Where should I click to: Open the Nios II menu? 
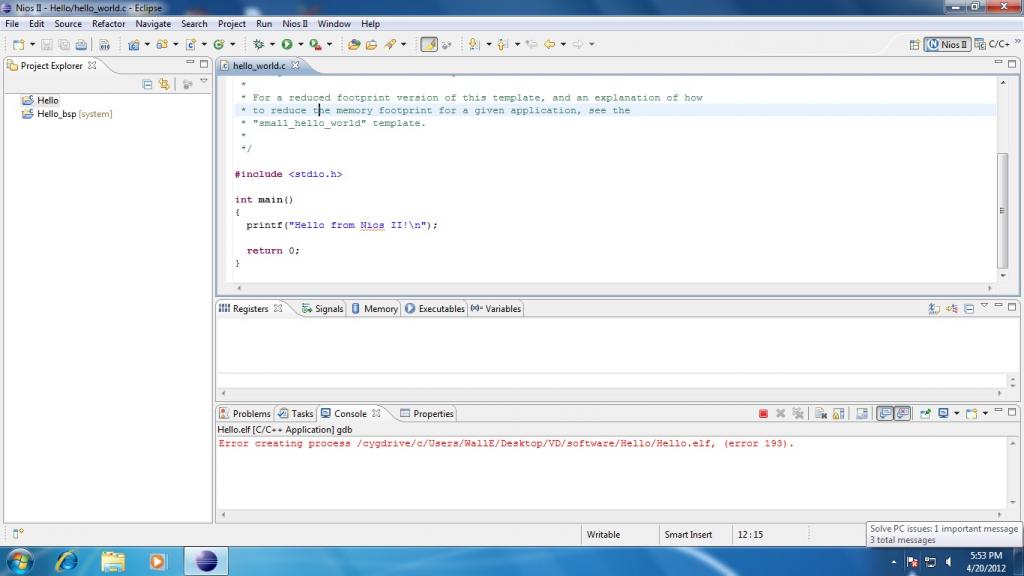click(295, 24)
